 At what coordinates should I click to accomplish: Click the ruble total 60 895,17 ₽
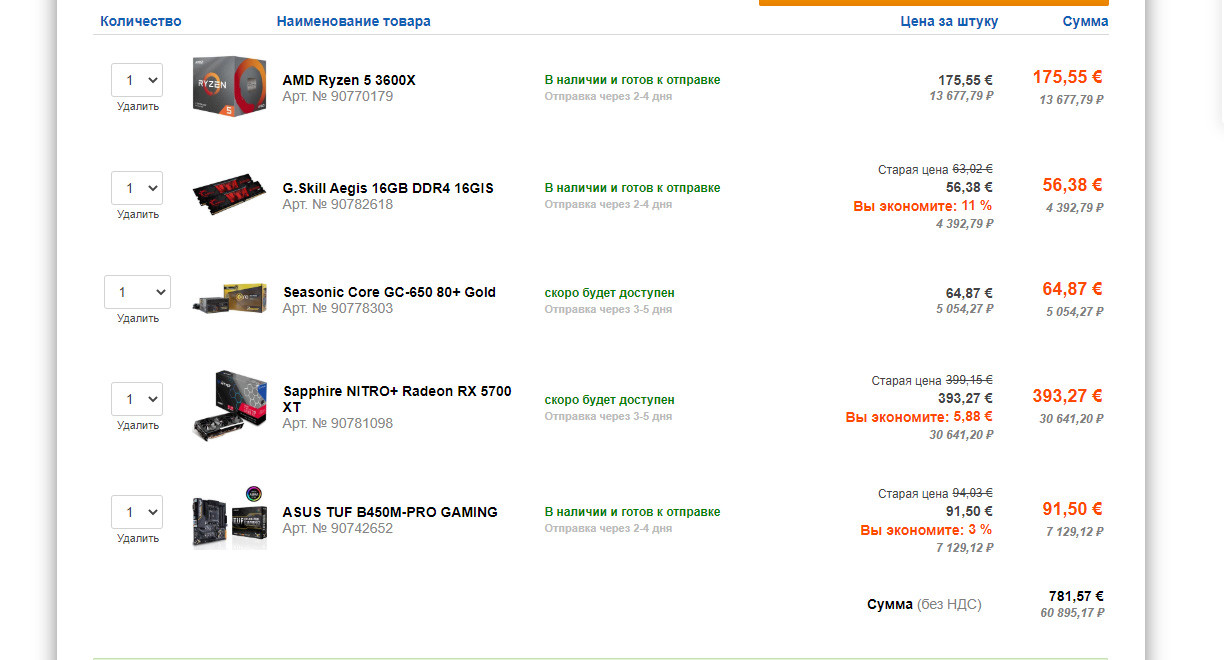1072,613
